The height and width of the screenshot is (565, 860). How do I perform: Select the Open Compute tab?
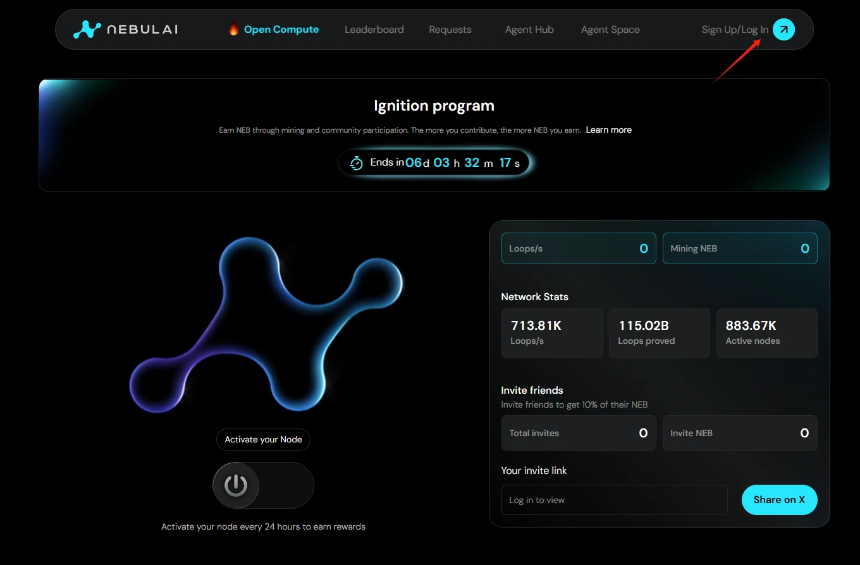281,30
